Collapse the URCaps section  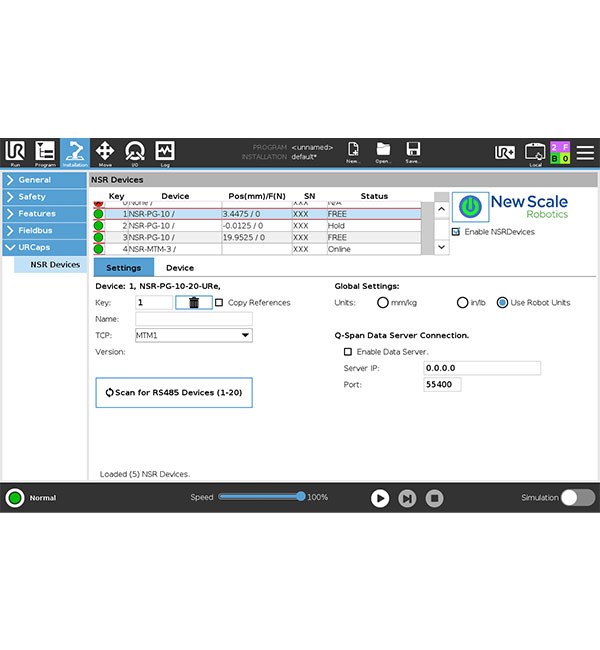(44, 247)
